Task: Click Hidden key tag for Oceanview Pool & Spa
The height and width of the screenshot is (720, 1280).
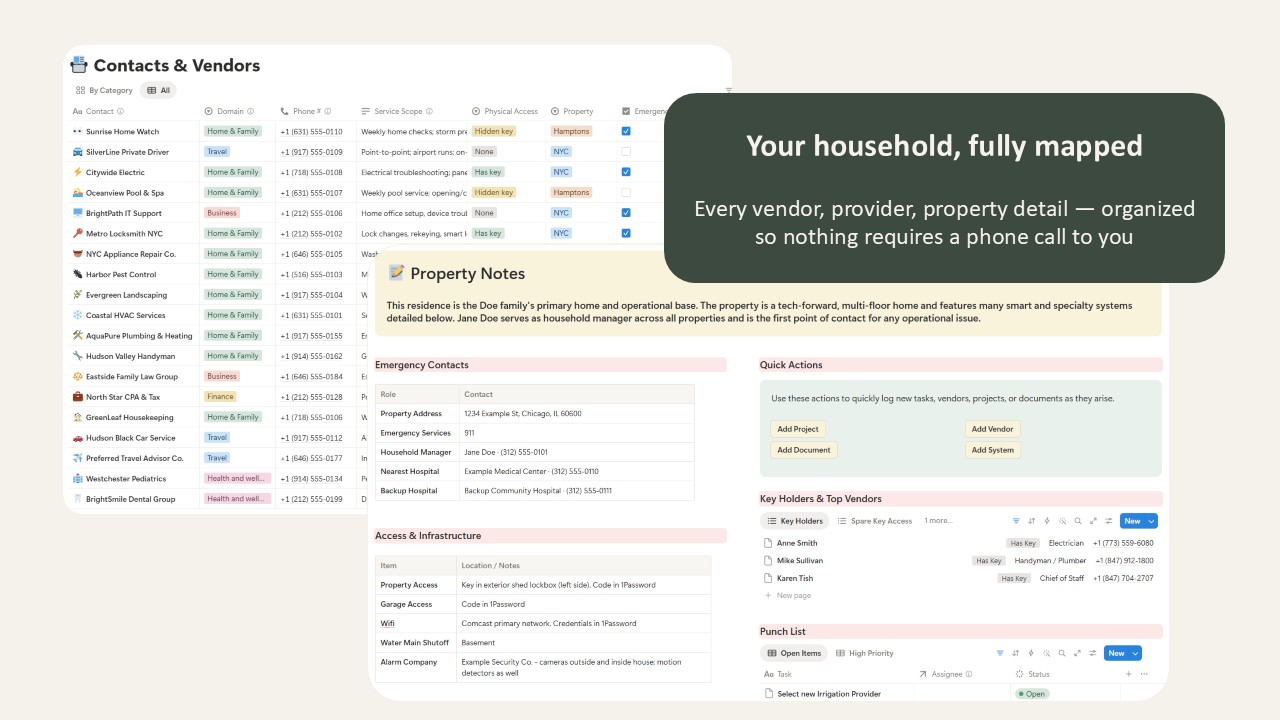Action: [x=494, y=192]
